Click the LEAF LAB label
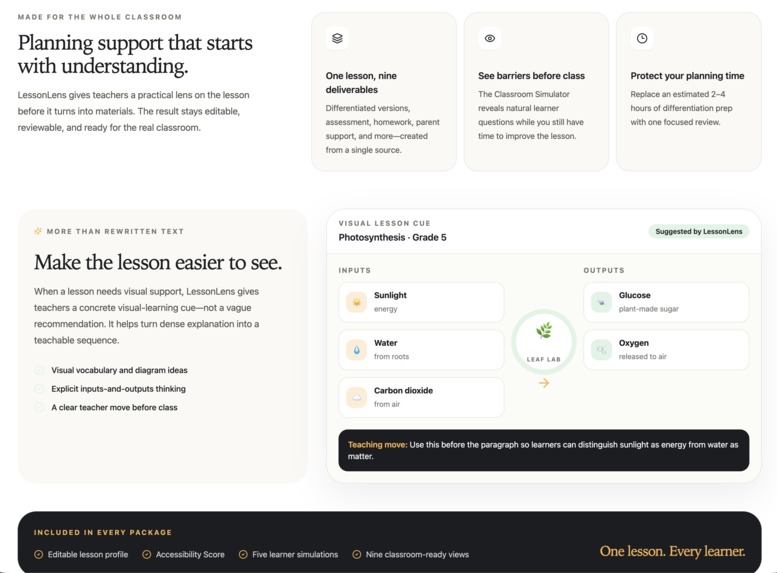The image size is (777, 573). (544, 359)
